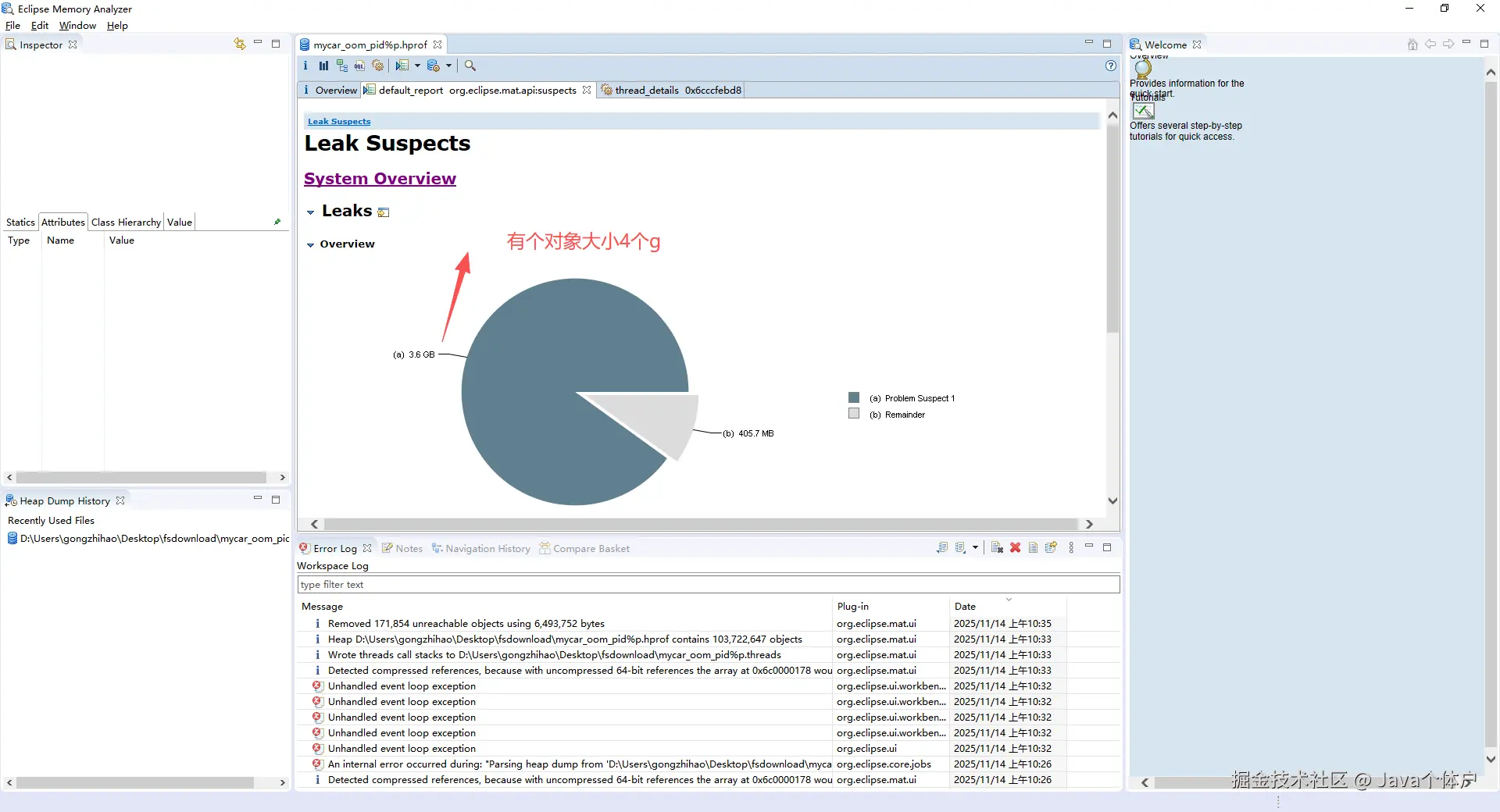Run an expert system report icon
Viewport: 1500px width, 812px height.
tap(402, 66)
